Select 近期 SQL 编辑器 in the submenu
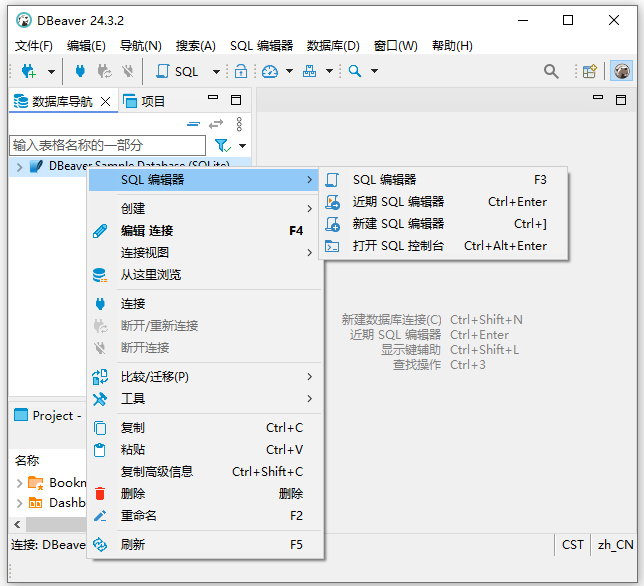The width and height of the screenshot is (644, 586). pos(444,202)
